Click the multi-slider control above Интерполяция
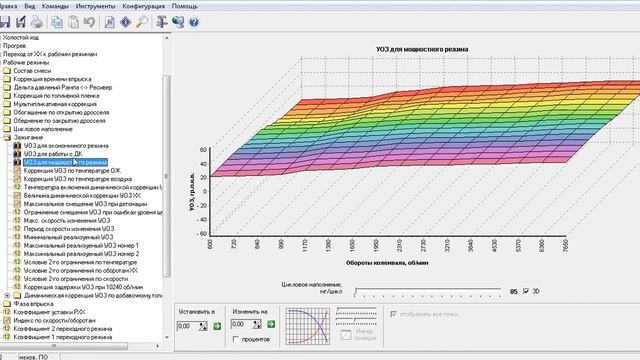Viewport: 640px width, 360px height. point(356,316)
